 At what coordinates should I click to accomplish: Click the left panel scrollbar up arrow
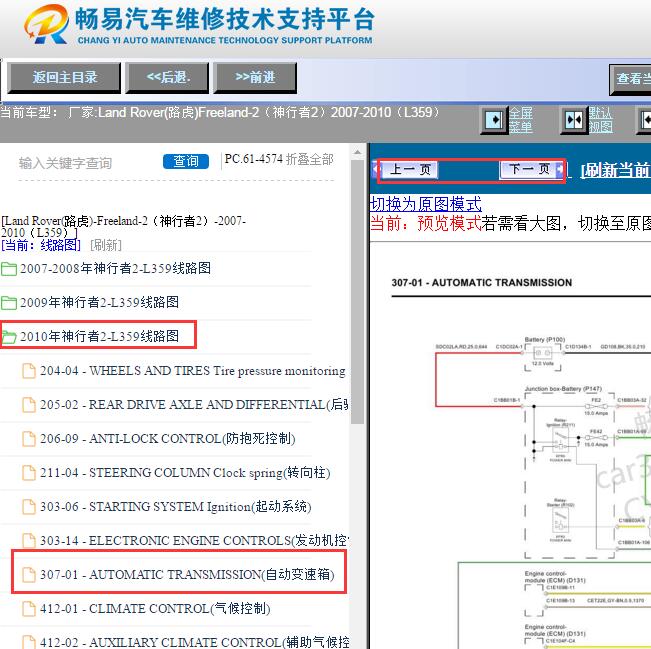(x=357, y=152)
